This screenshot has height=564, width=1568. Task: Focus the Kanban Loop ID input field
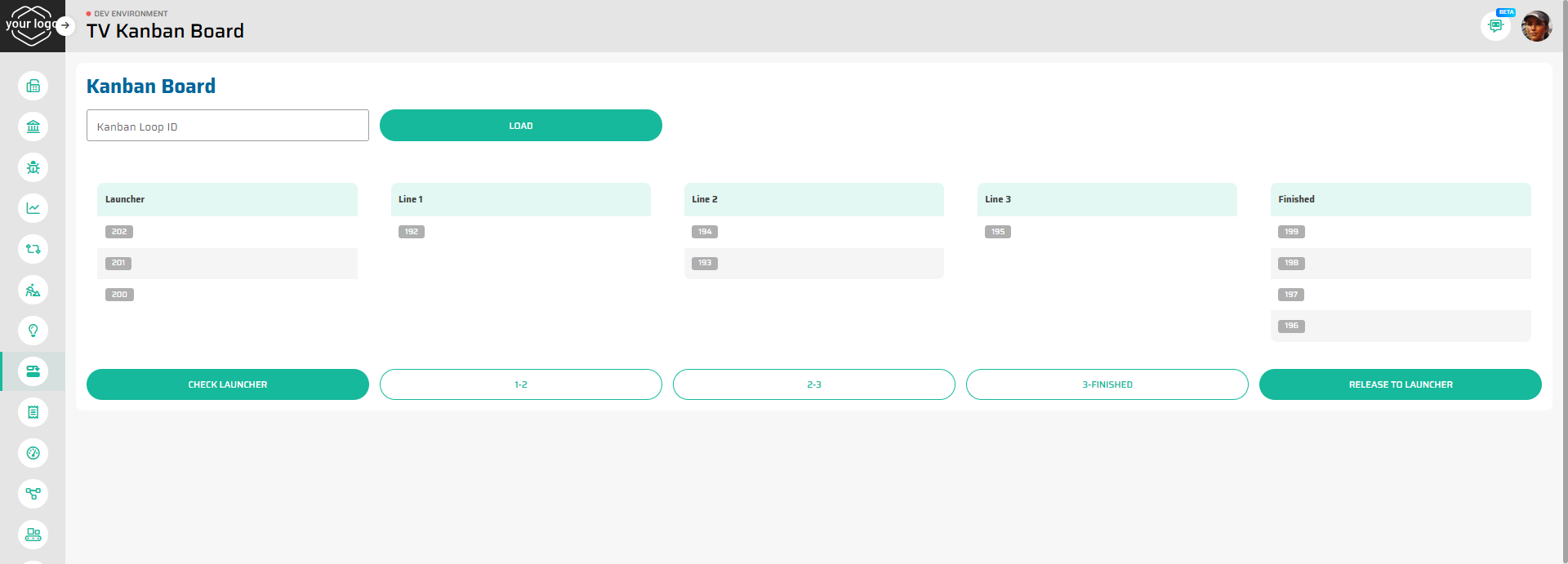coord(227,126)
